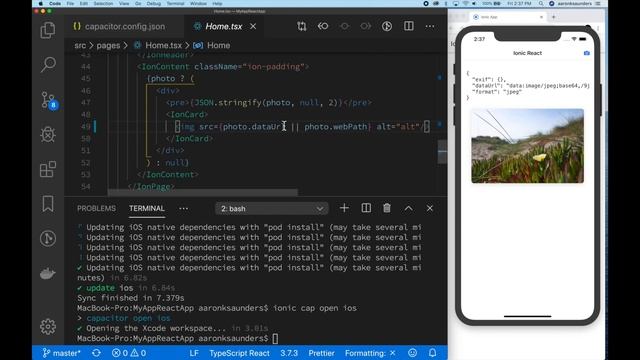The width and height of the screenshot is (640, 360).
Task: Open the '2: bash' terminal dropdown
Action: point(271,209)
